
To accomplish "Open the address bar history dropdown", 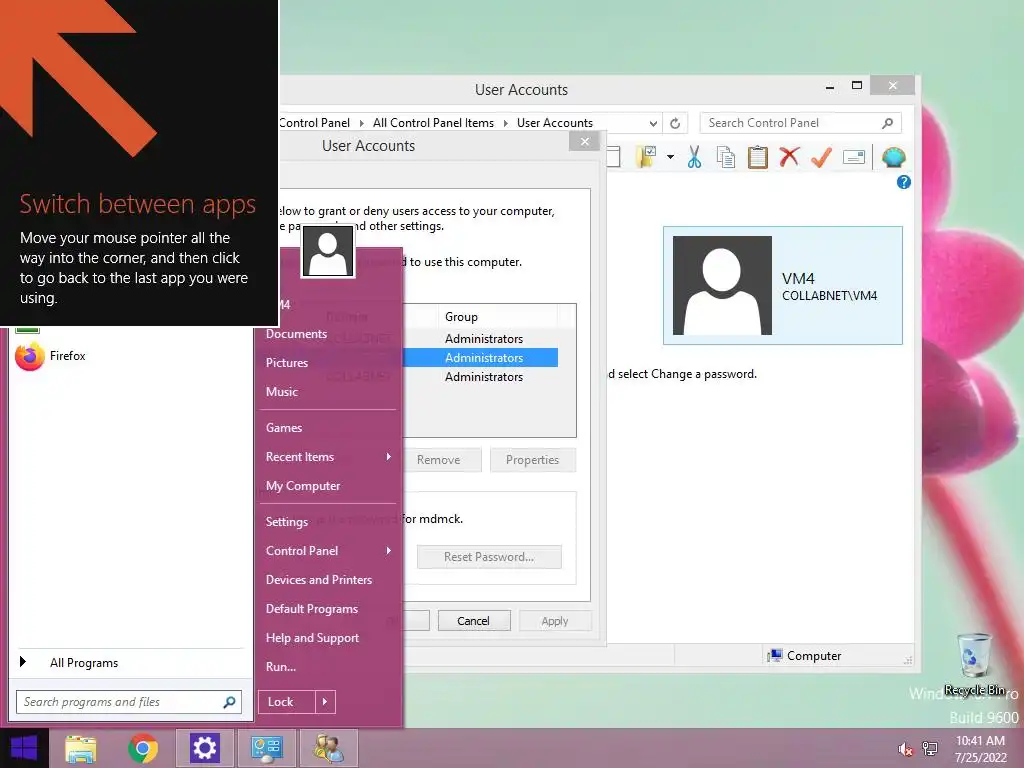I will 653,123.
